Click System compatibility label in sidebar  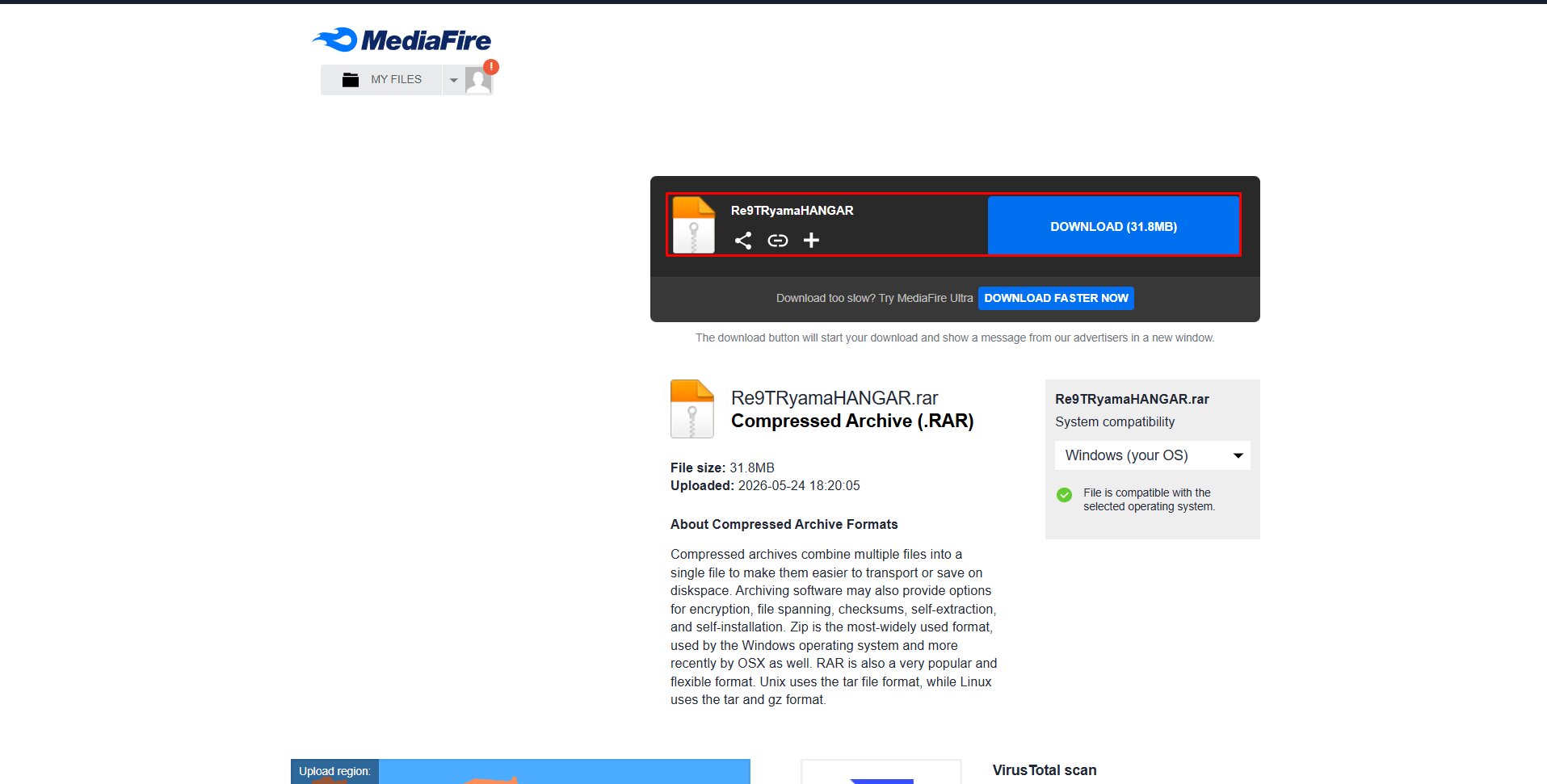[1115, 421]
